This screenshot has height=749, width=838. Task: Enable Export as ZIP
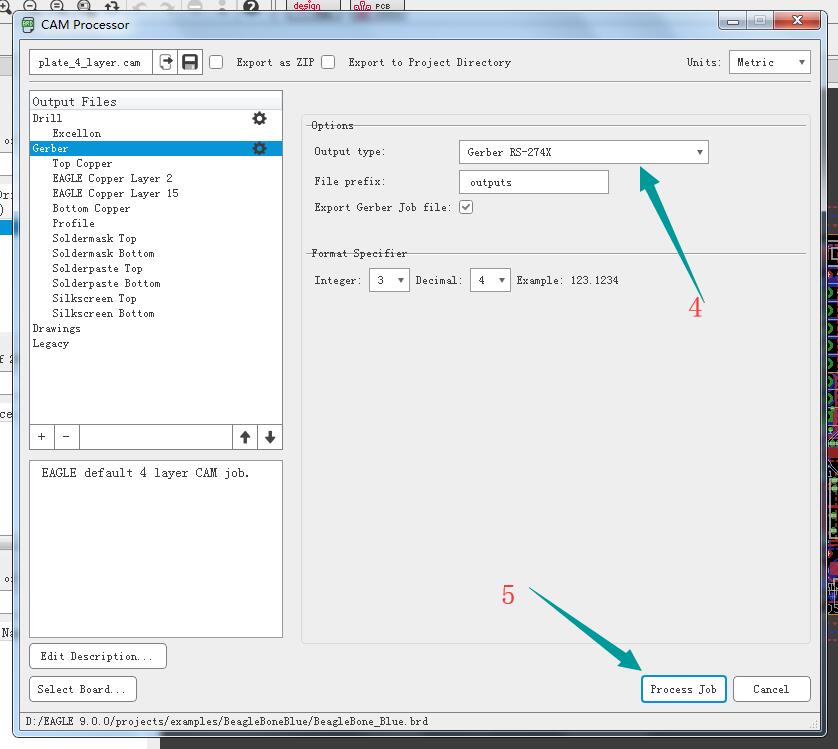click(x=216, y=62)
